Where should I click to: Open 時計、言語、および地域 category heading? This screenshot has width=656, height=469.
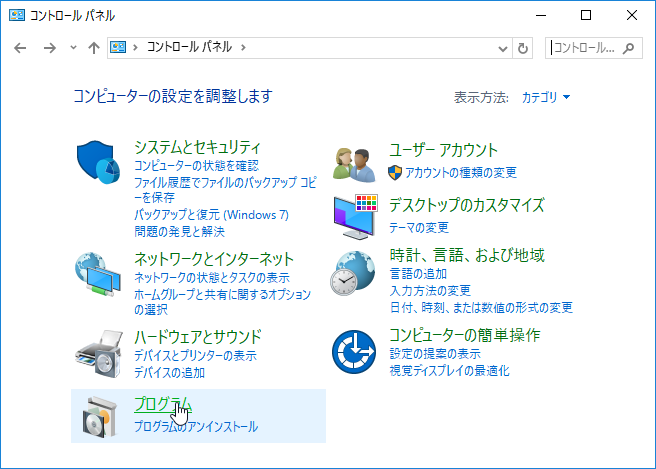(467, 255)
